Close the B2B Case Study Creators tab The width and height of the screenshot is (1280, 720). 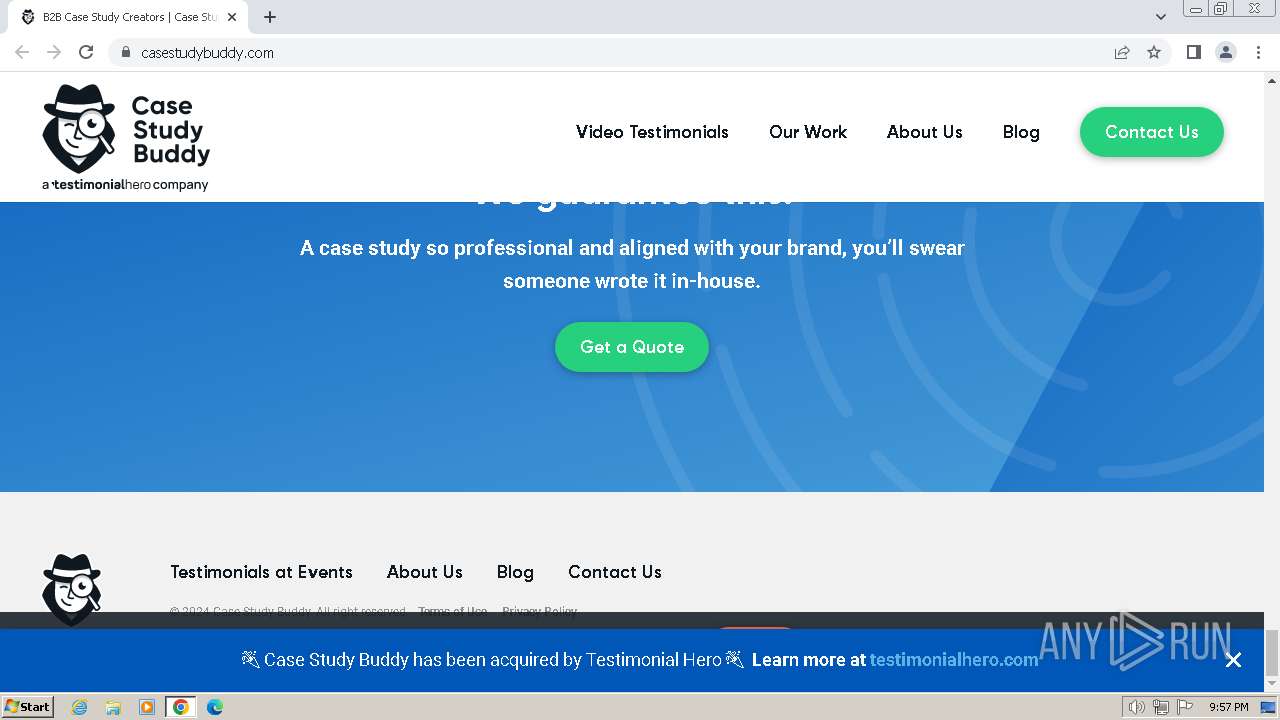coord(232,17)
